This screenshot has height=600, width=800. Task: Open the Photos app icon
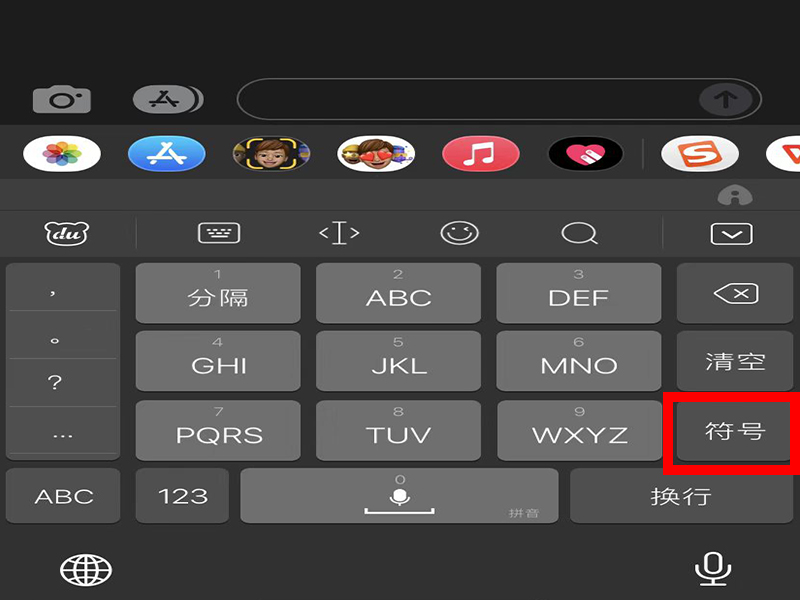click(x=62, y=154)
